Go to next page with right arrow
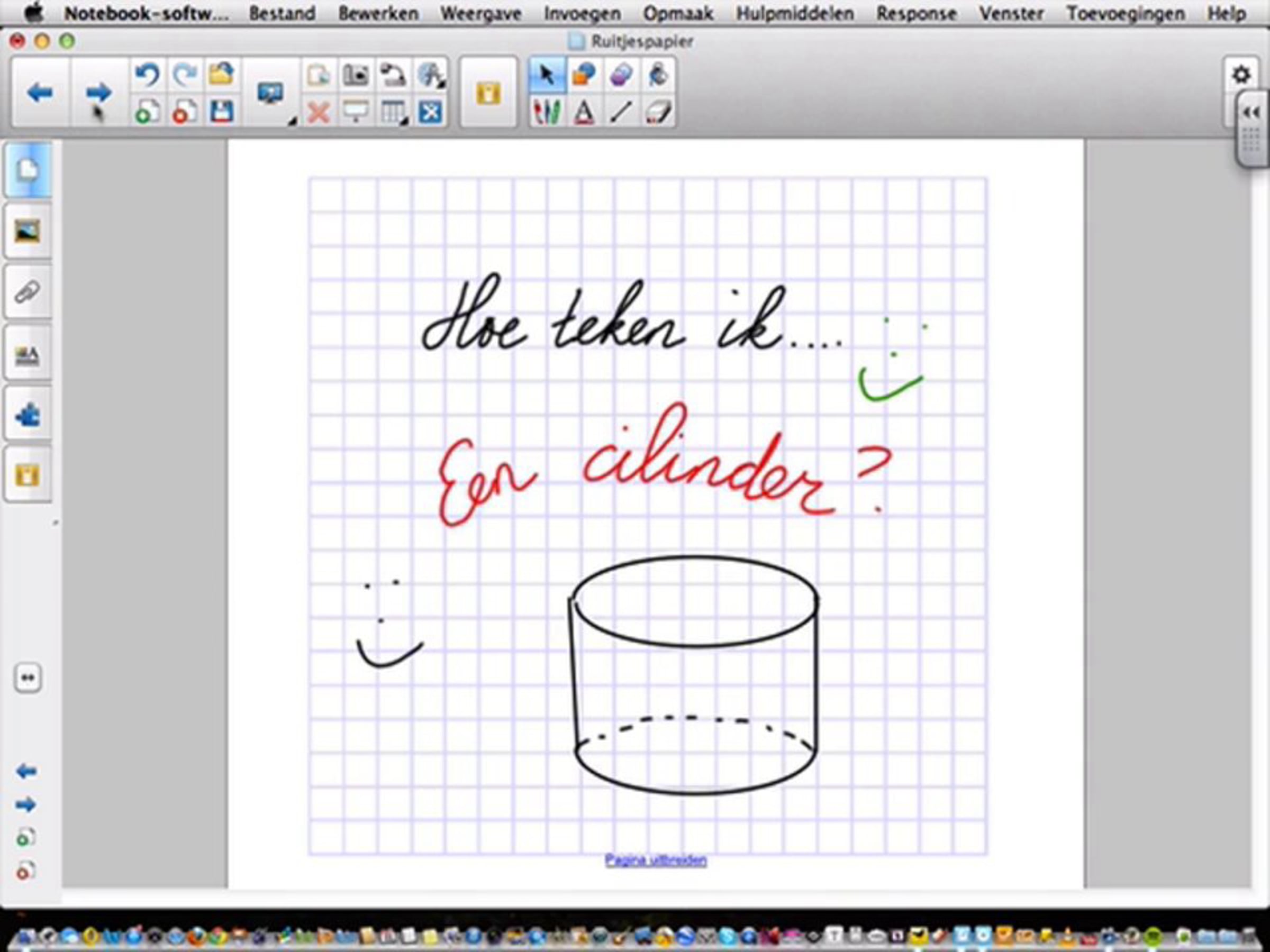1270x952 pixels. (x=98, y=93)
